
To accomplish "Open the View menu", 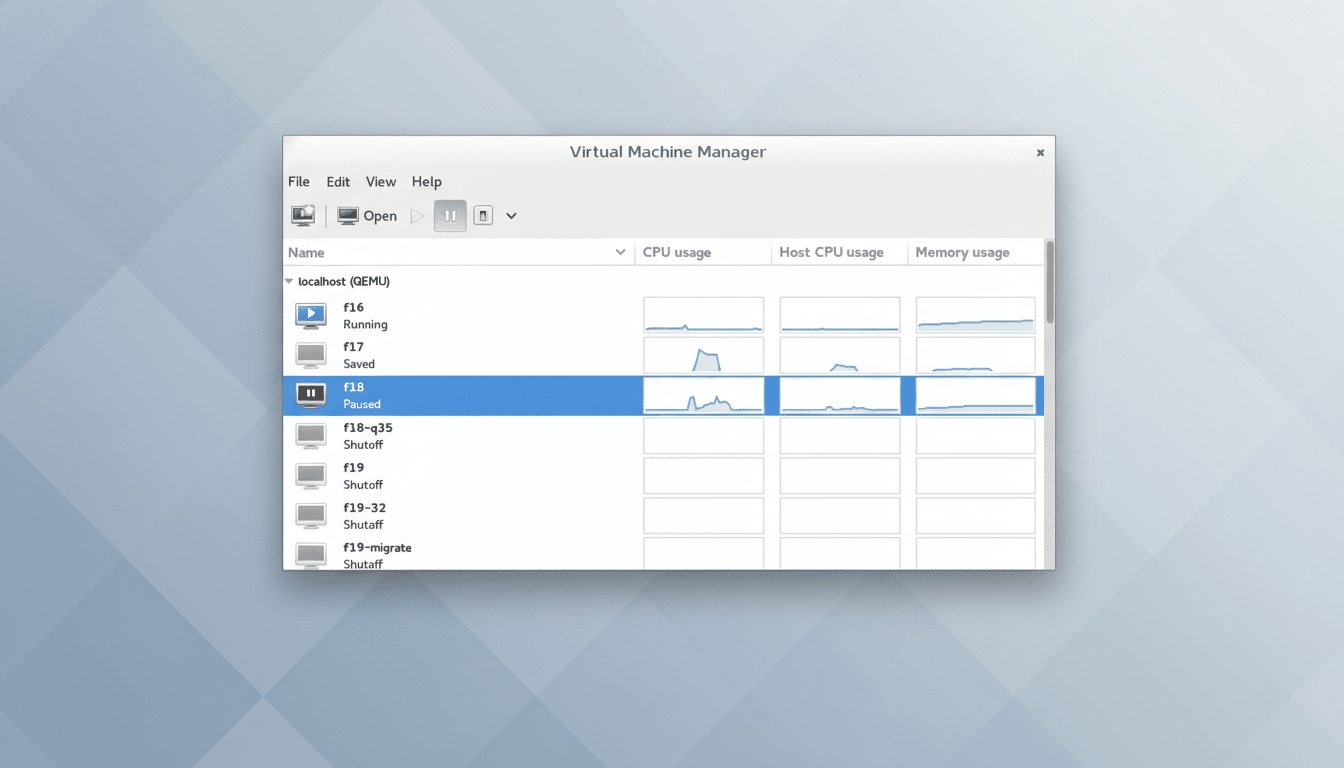I will pos(381,181).
